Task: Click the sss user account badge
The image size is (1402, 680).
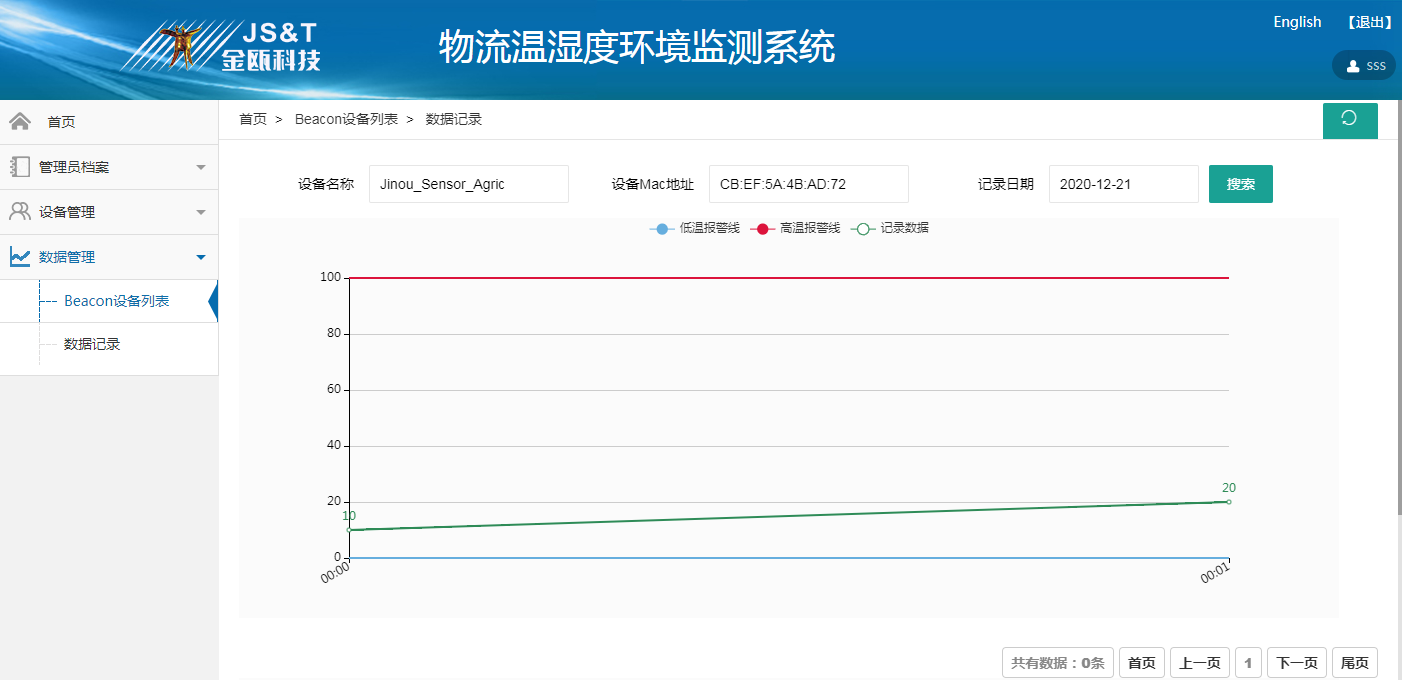Action: click(x=1363, y=66)
